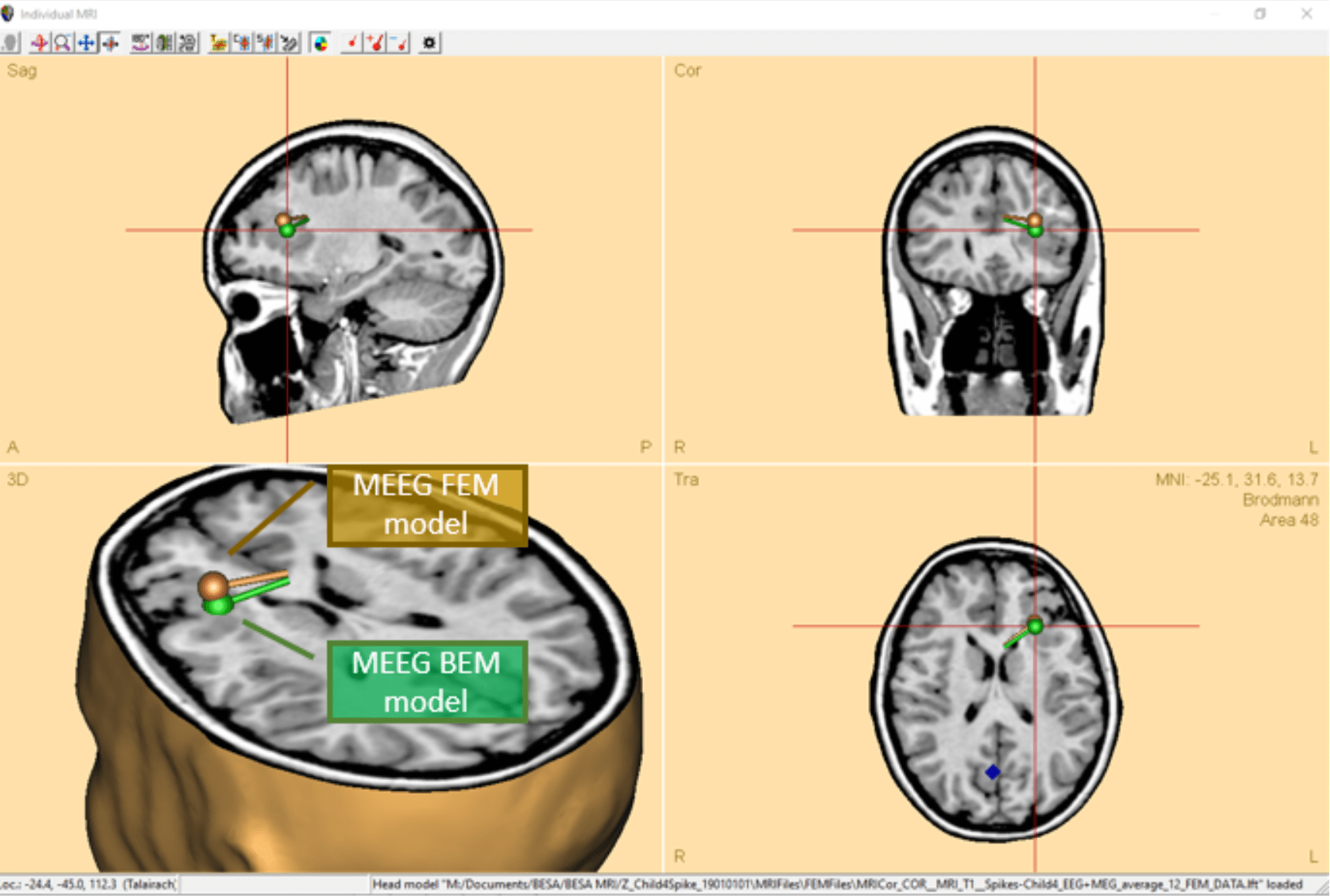Restore down the Individual MRI window
The image size is (1330, 896).
point(1260,14)
